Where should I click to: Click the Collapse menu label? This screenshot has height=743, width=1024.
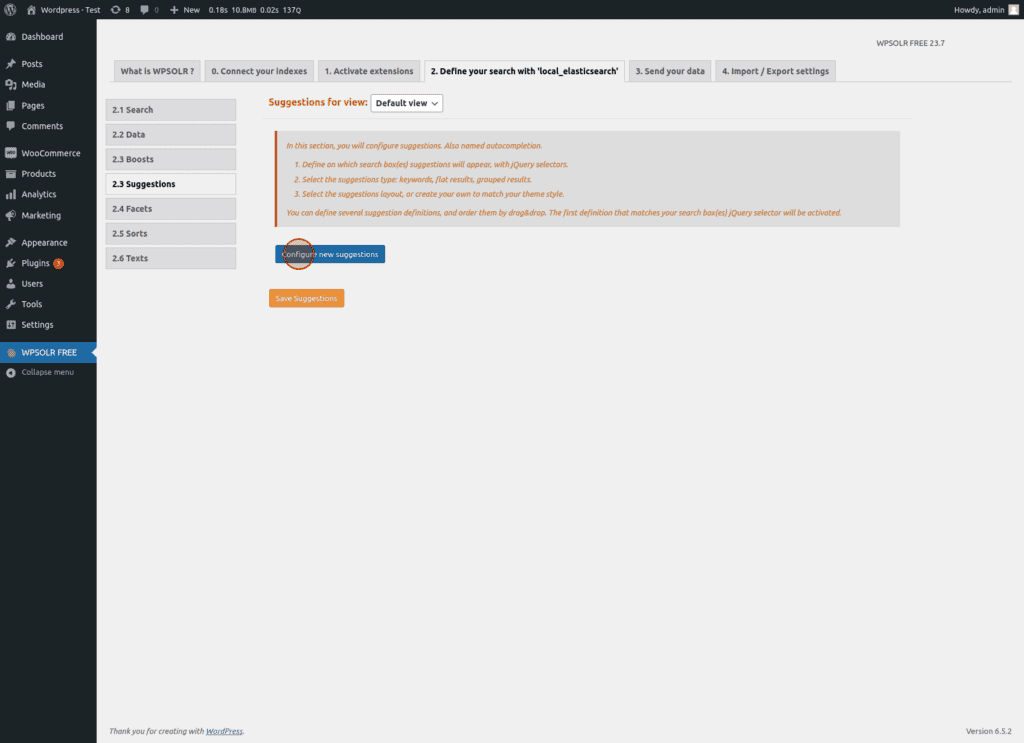48,372
